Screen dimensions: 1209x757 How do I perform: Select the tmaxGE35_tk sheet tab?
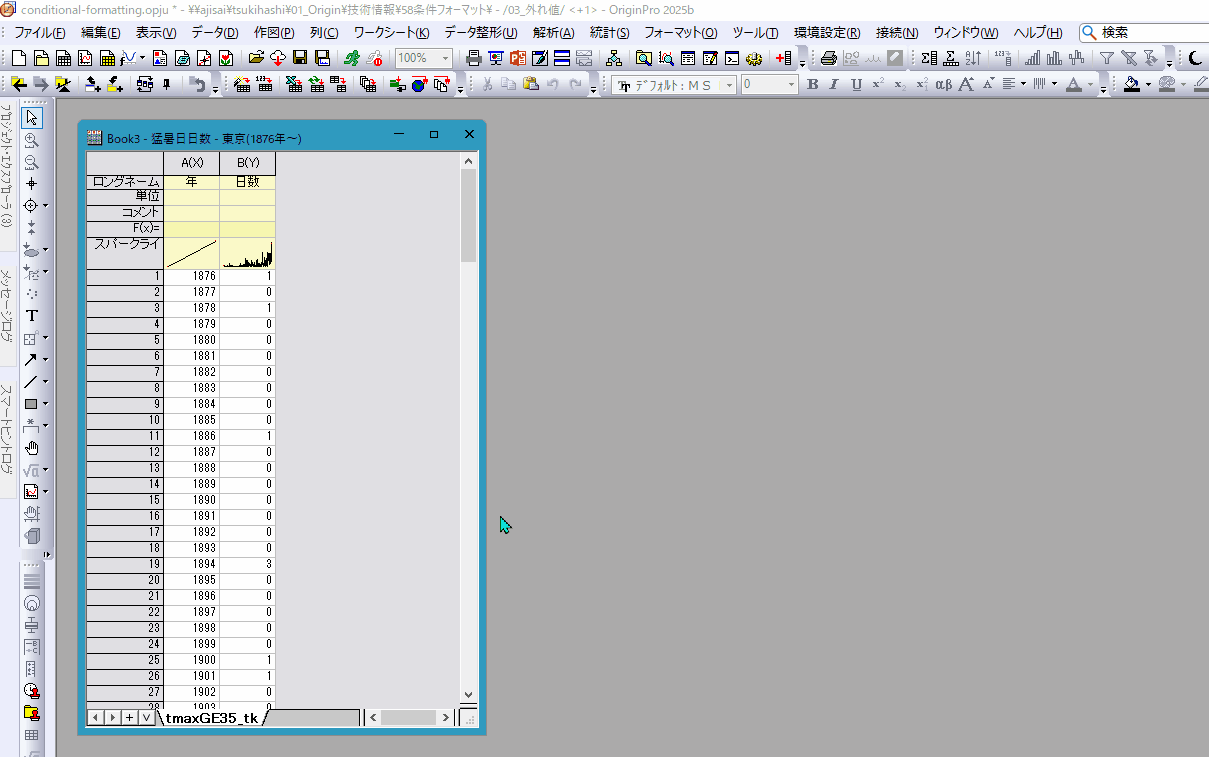coord(211,718)
